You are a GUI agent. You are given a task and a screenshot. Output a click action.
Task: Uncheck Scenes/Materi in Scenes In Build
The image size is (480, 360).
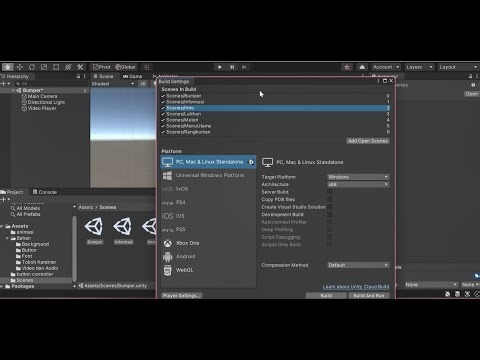(163, 120)
